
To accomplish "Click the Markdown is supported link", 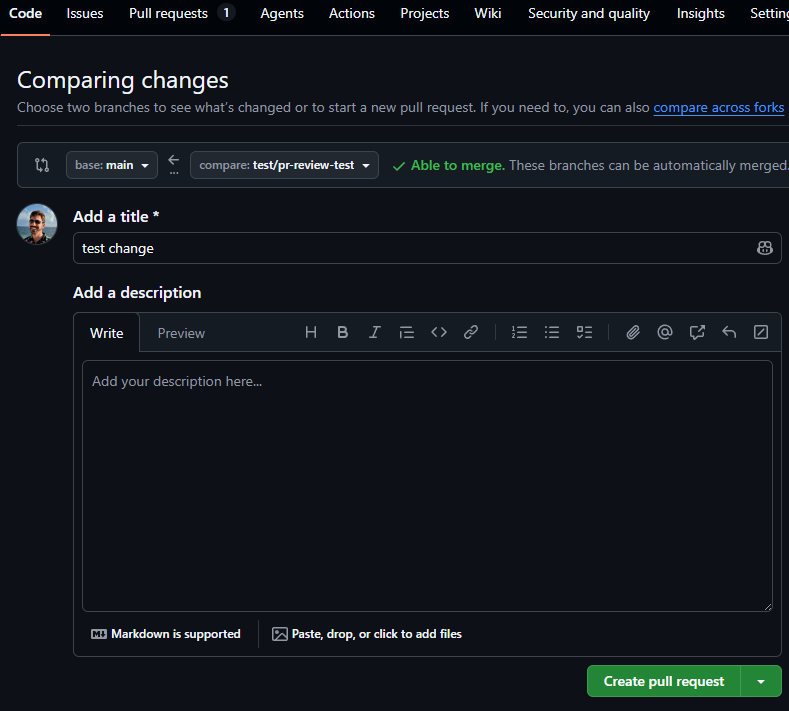I will [x=166, y=634].
